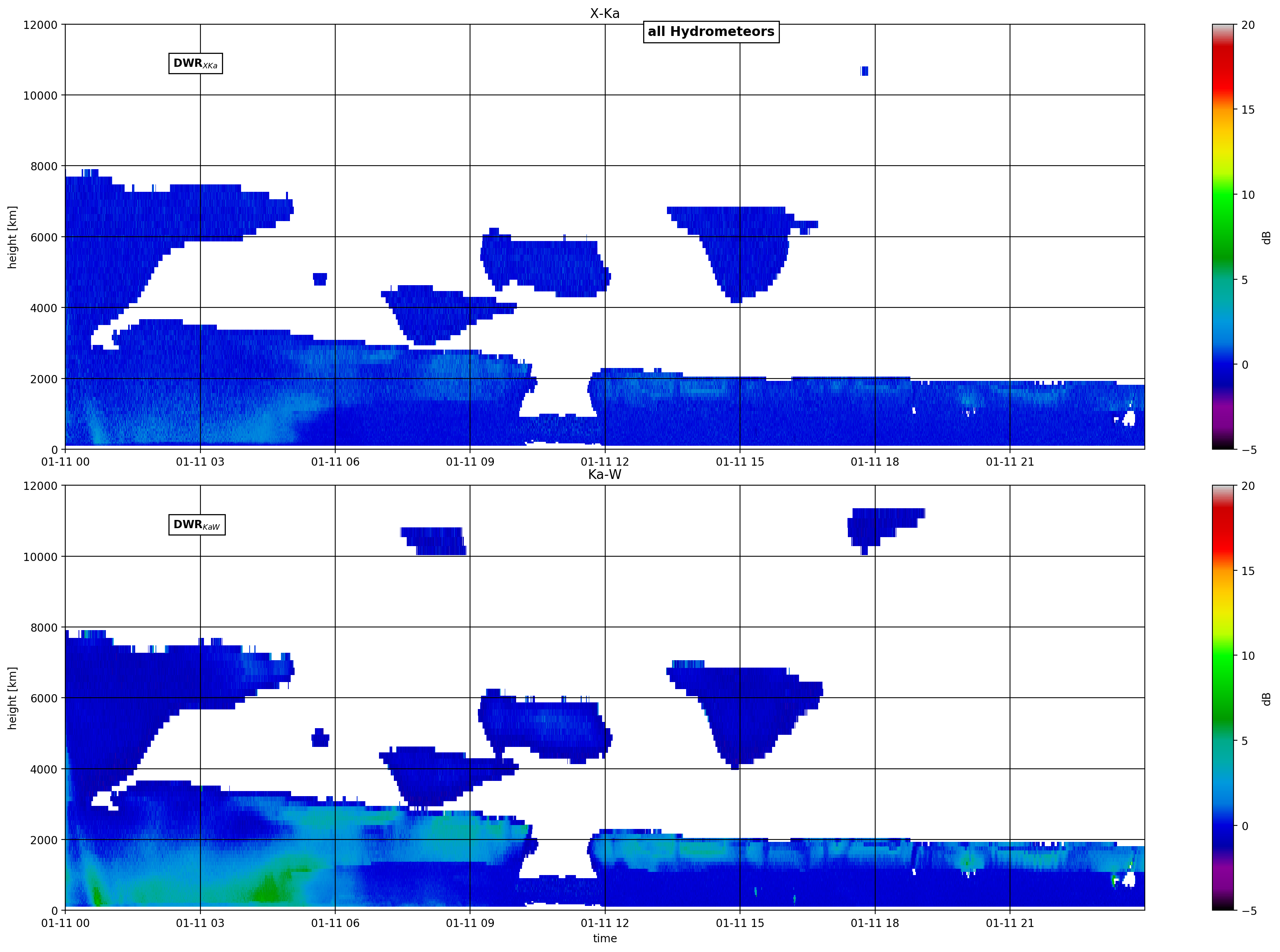Click the DWR KaW label box in bottom plot
1280x952 pixels.
197,524
